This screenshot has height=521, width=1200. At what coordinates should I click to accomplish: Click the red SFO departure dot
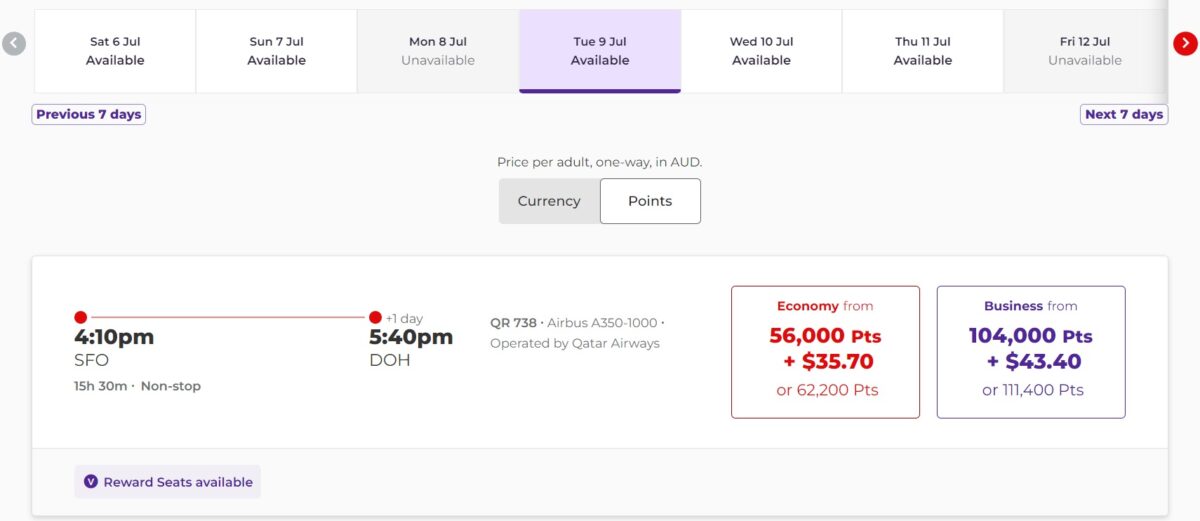pyautogui.click(x=81, y=317)
